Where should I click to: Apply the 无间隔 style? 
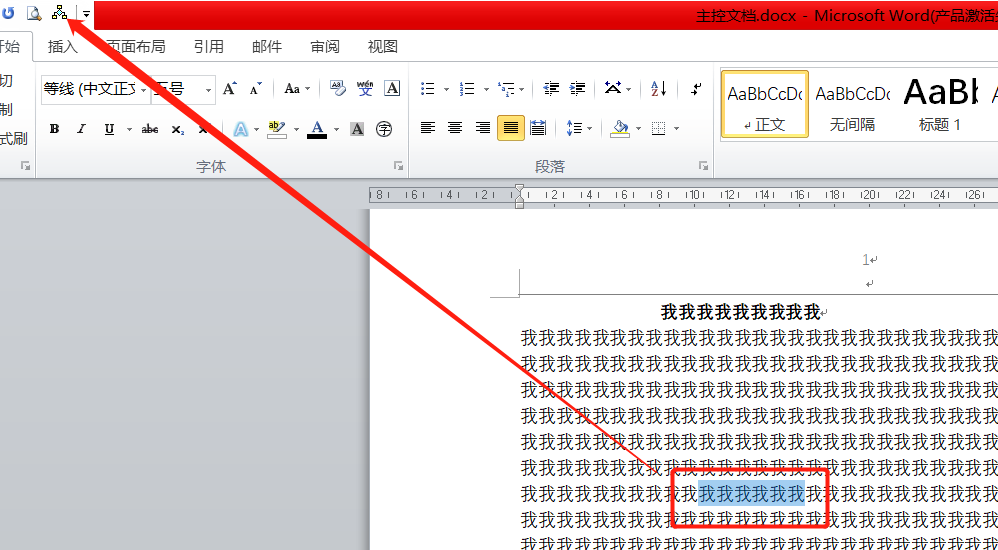852,105
